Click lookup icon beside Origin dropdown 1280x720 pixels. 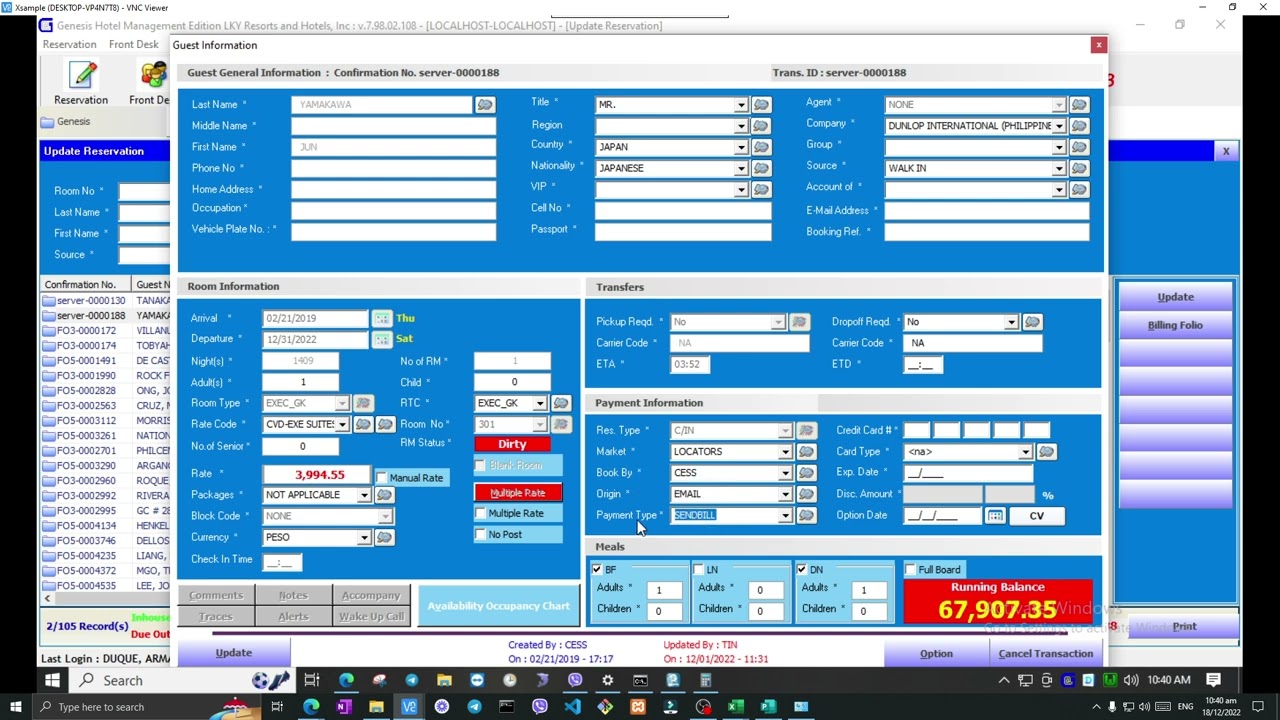(x=806, y=494)
